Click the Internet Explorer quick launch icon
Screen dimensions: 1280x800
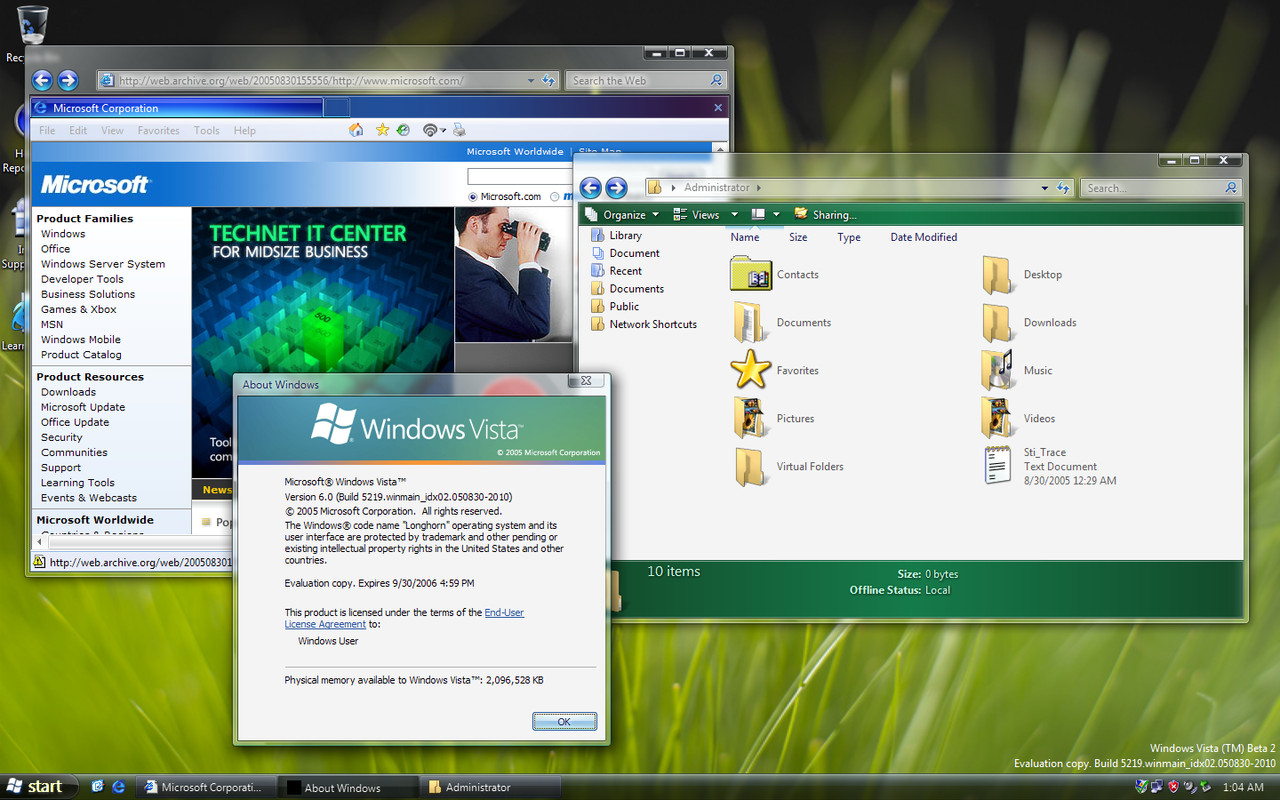coord(118,787)
